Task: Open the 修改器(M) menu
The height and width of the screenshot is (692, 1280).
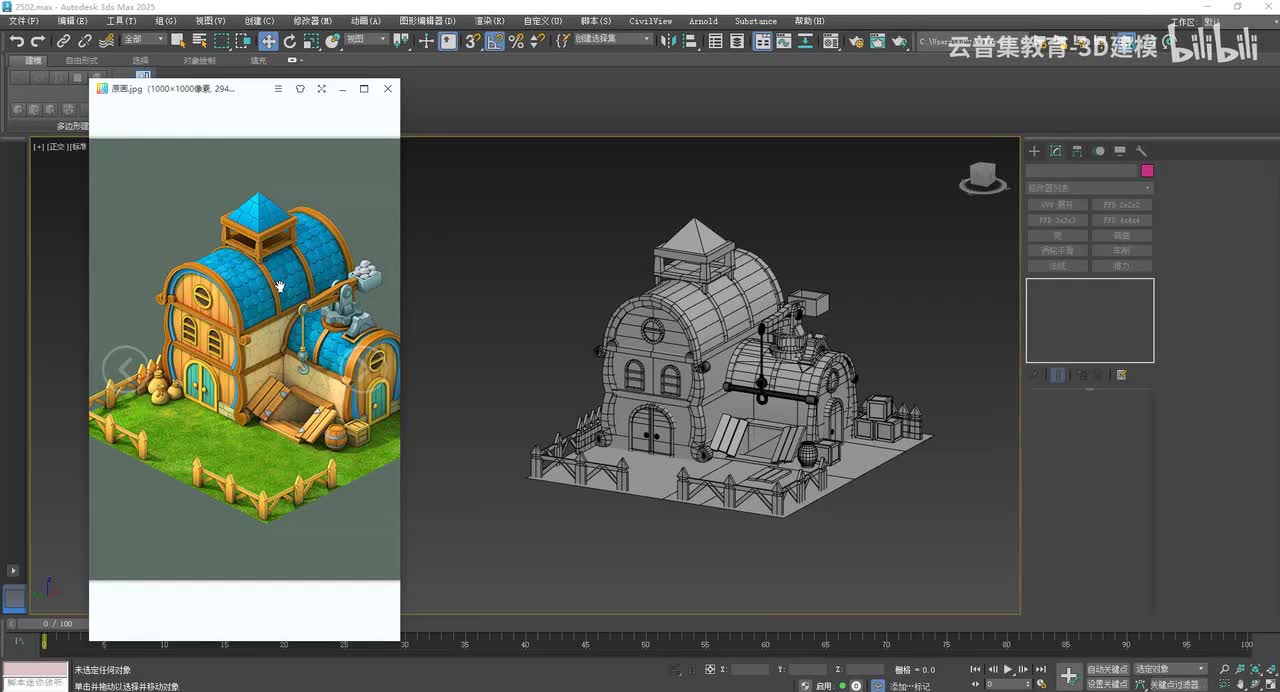Action: tap(313, 20)
